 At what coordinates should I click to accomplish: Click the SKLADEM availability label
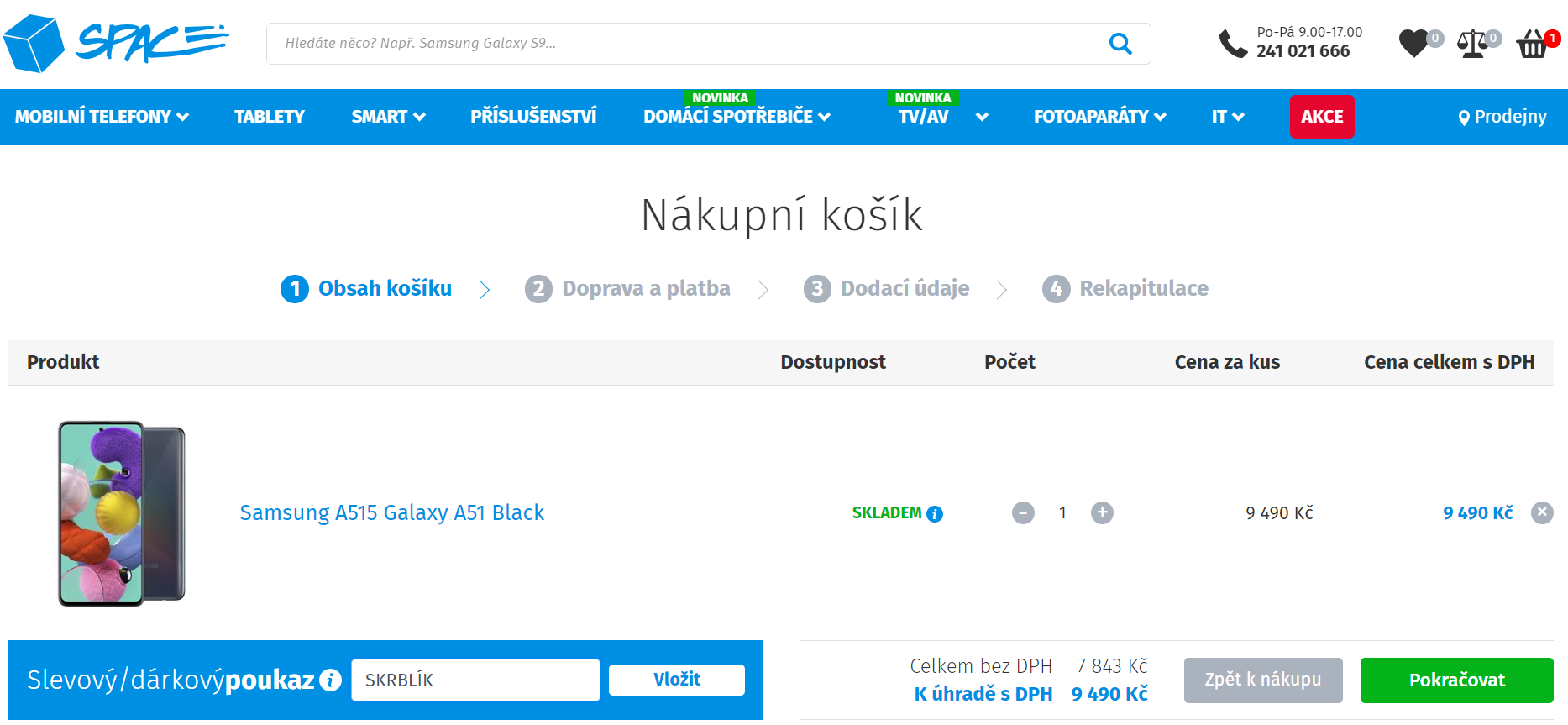[887, 513]
